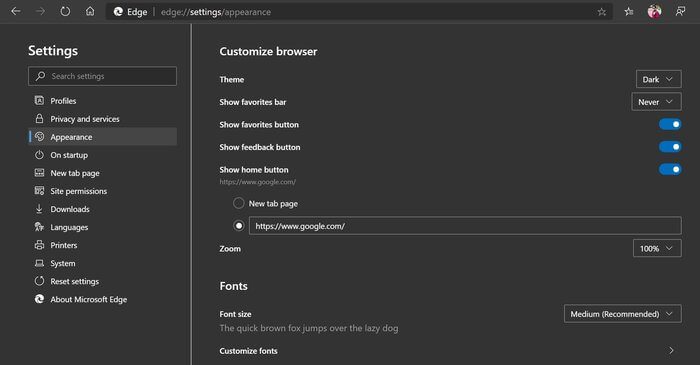700x365 pixels.
Task: Go to System settings
Action: pos(103,263)
